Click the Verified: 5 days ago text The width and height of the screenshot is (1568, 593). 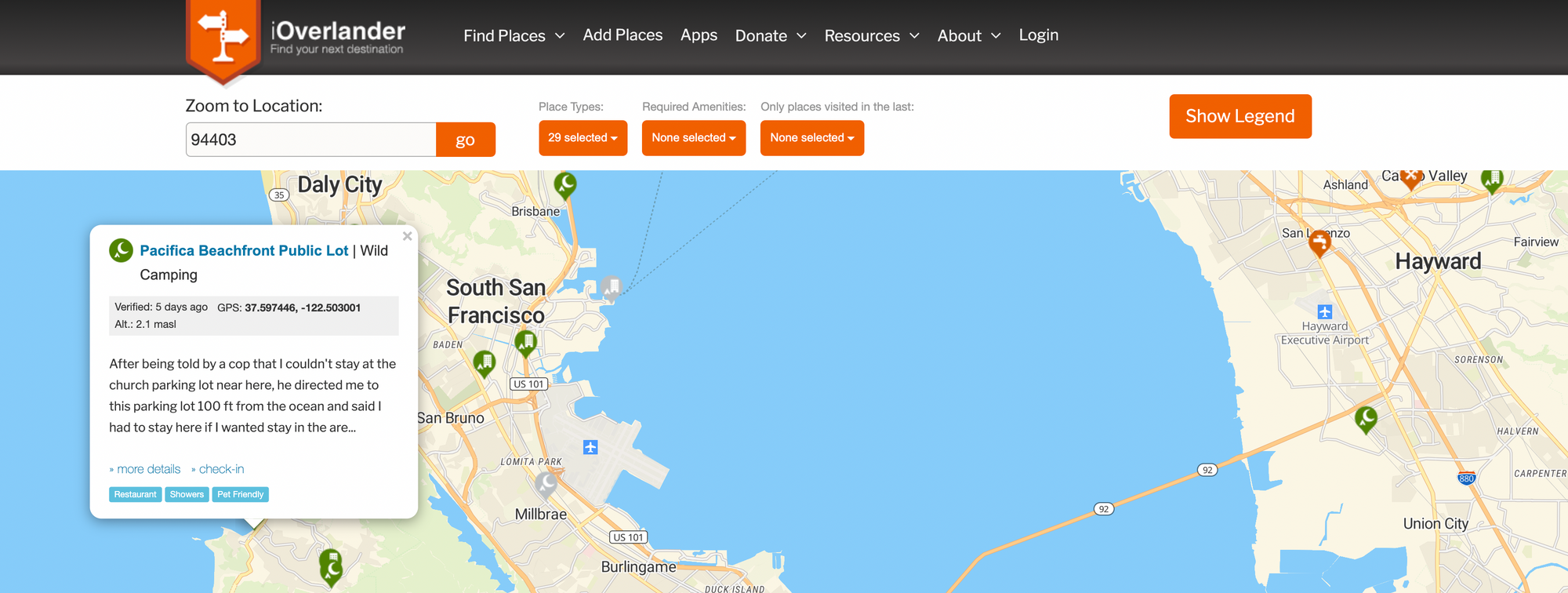click(161, 307)
